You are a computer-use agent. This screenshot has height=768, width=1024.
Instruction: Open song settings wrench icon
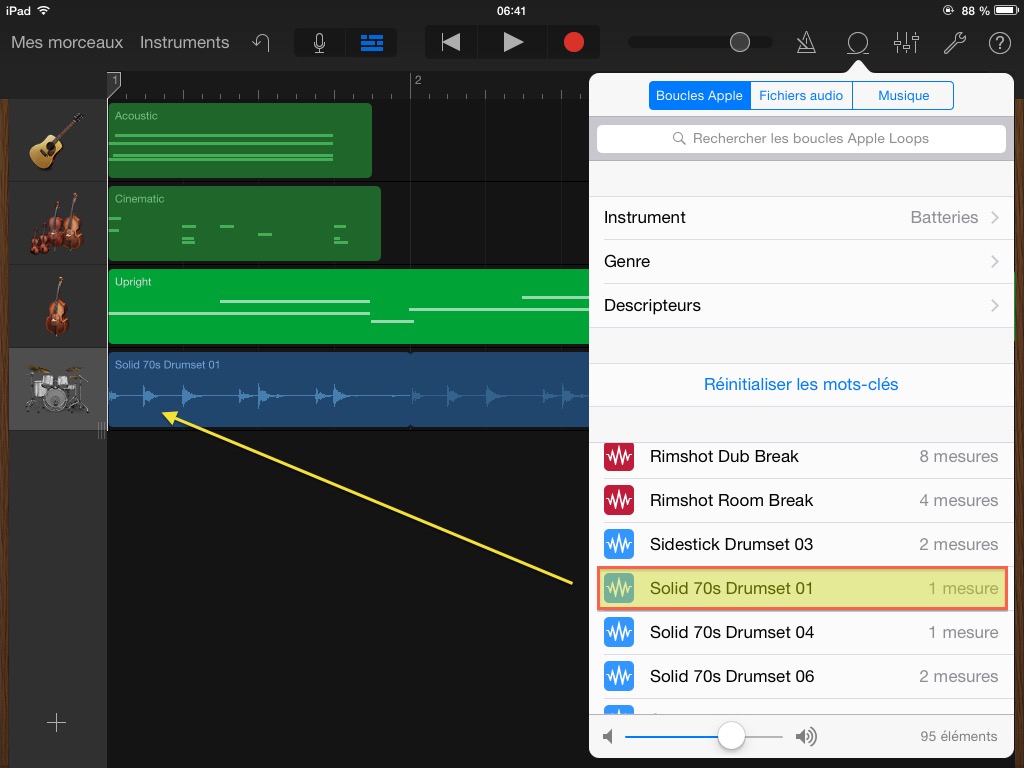955,43
